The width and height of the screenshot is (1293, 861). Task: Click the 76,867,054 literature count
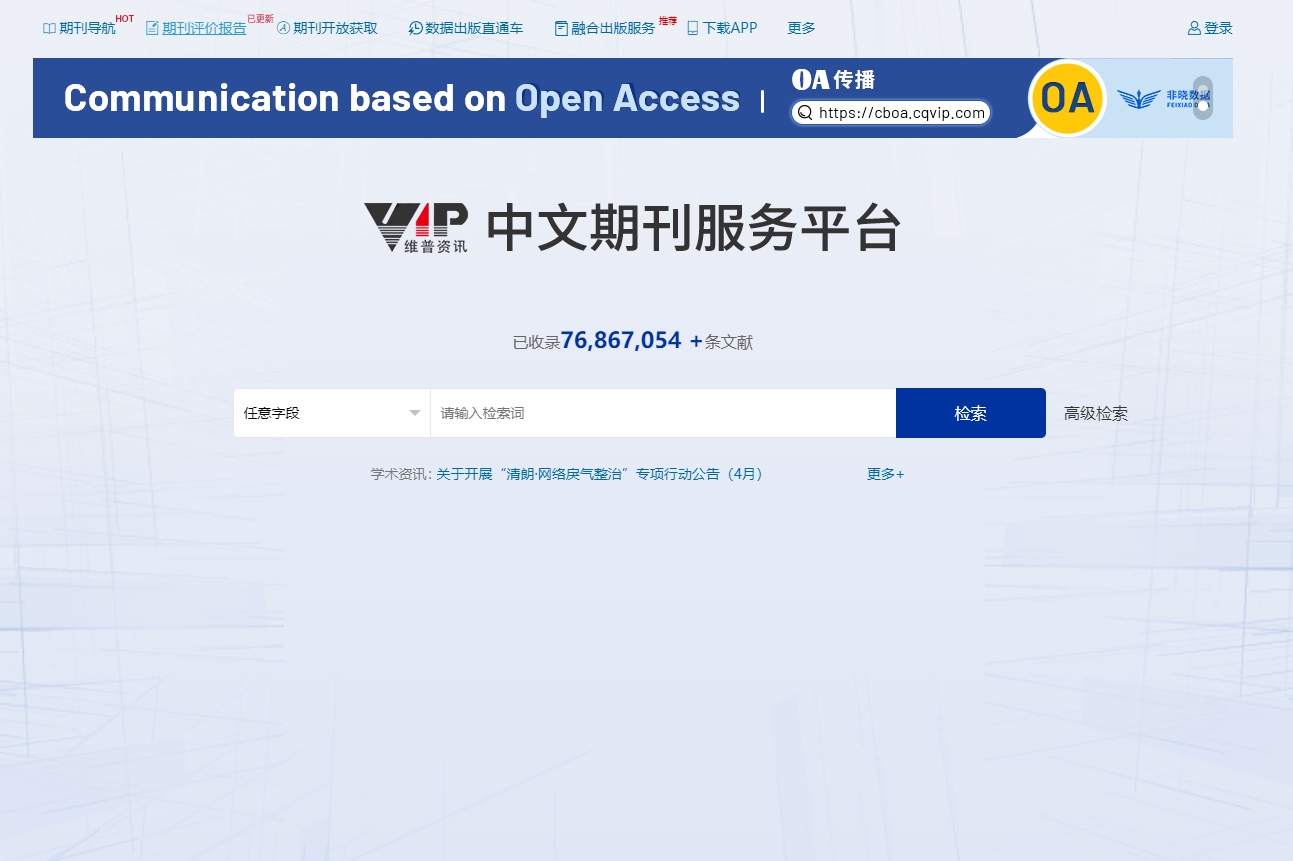pyautogui.click(x=621, y=340)
